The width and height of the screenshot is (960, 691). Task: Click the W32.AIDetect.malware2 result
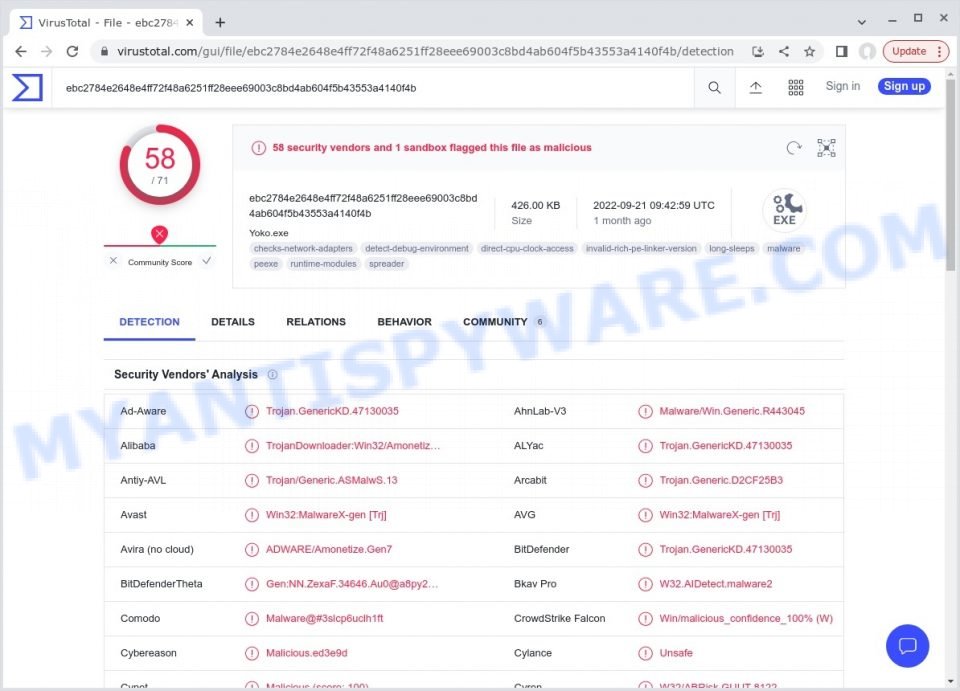[715, 584]
